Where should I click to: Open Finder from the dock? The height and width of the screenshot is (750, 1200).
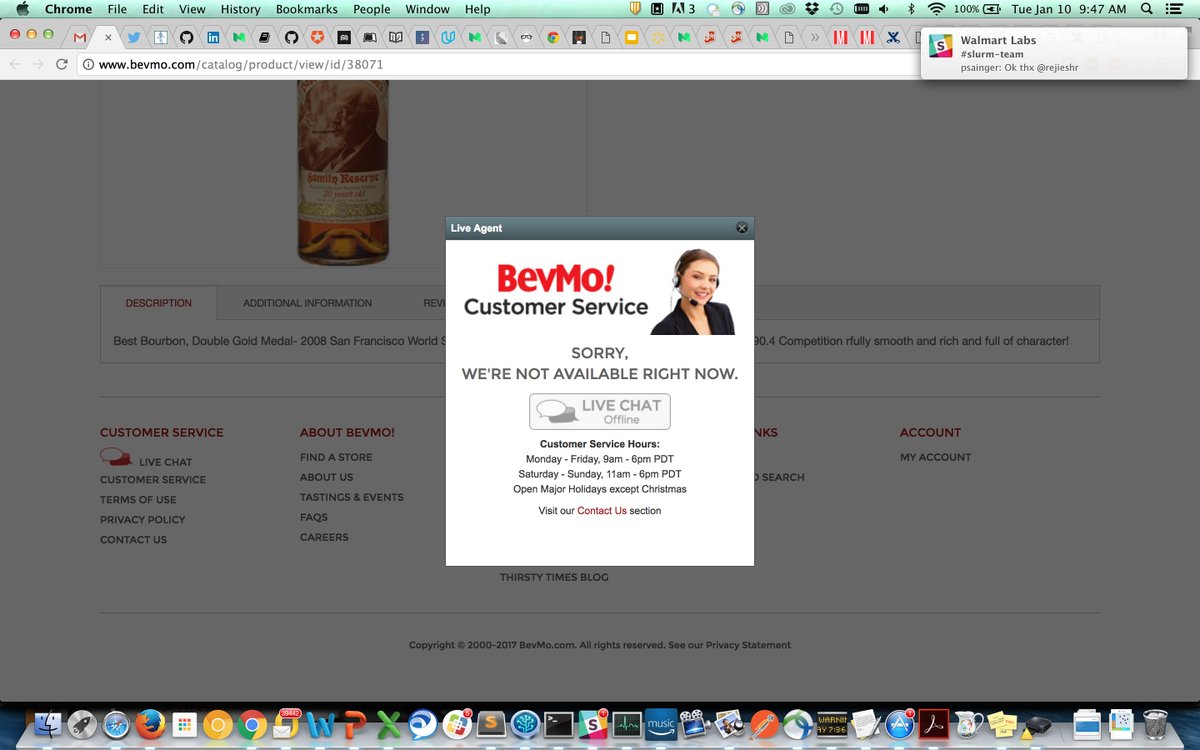pos(47,725)
